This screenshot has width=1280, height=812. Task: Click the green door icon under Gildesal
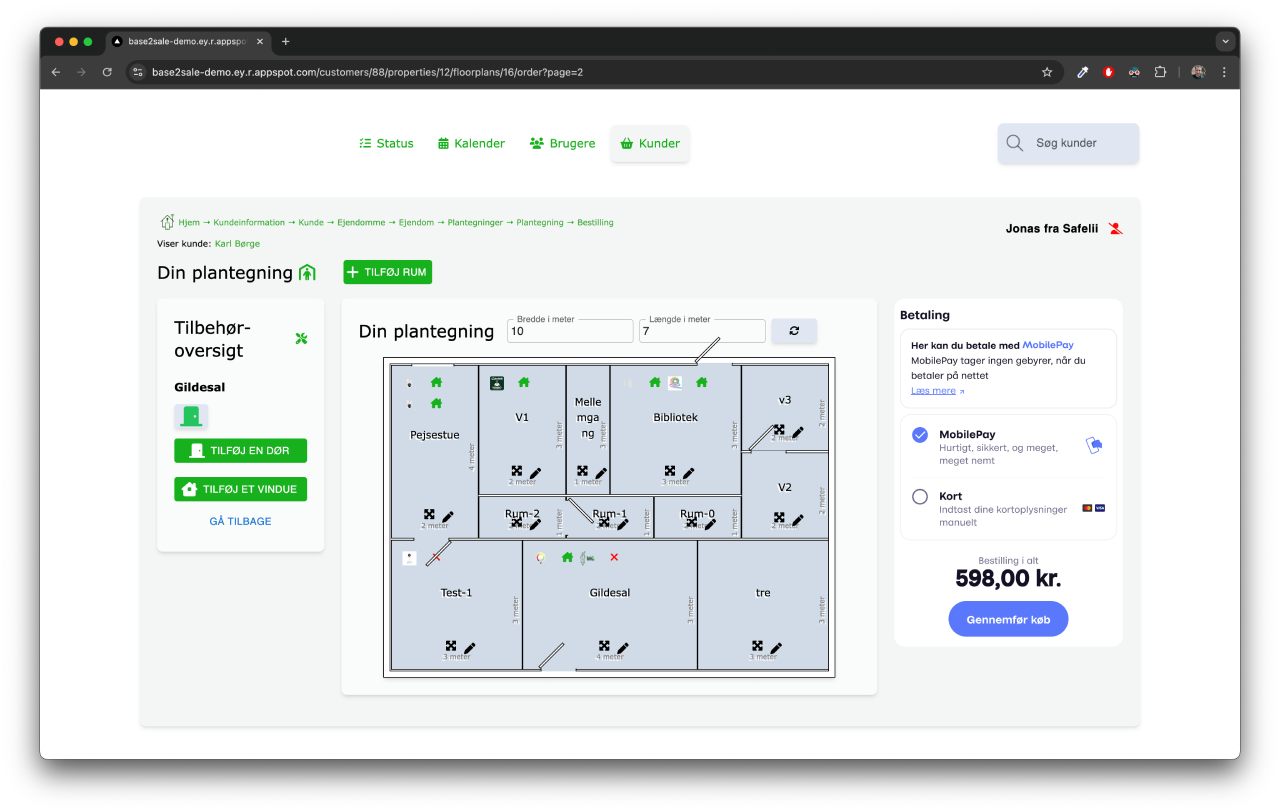pos(191,416)
